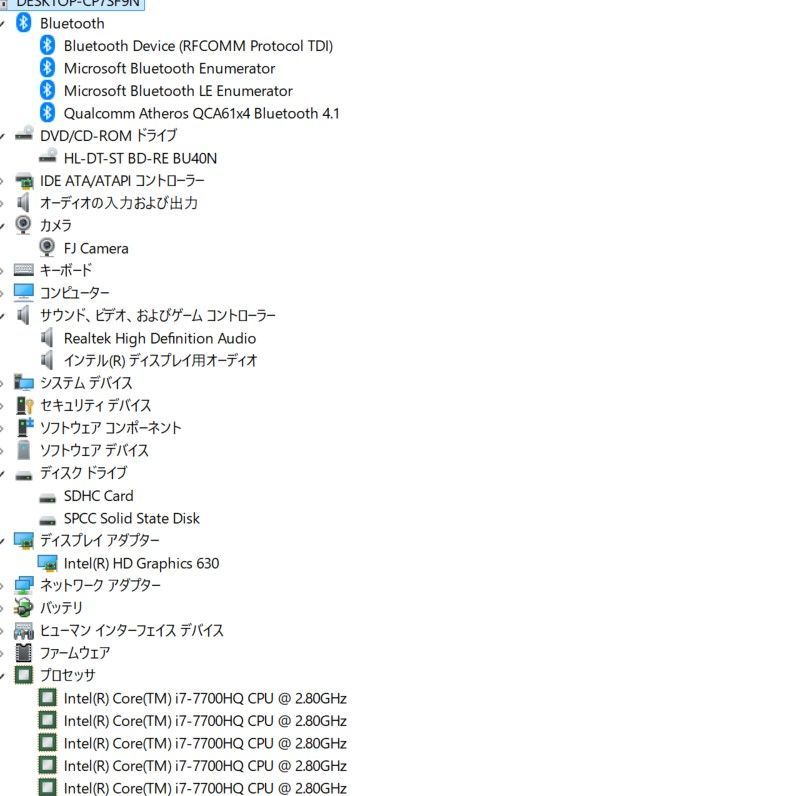This screenshot has width=792, height=796.
Task: Expand the コンピューター category arrow
Action: 2,293
